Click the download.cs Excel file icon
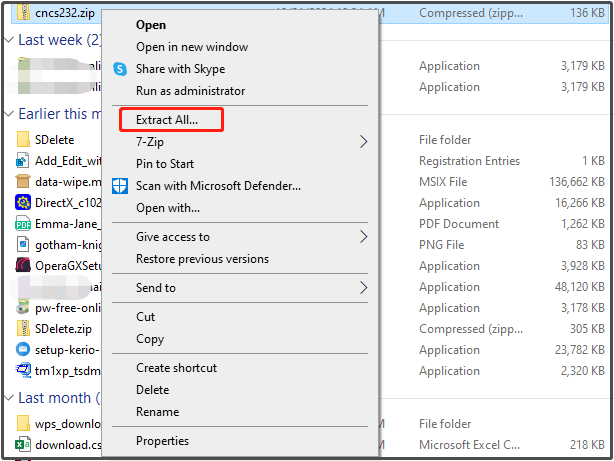The height and width of the screenshot is (461, 614). tap(23, 445)
